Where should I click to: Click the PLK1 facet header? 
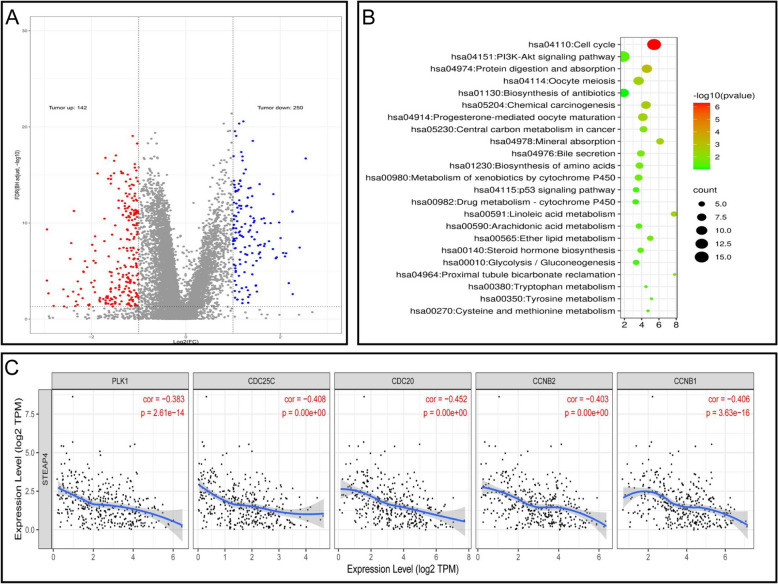point(120,381)
